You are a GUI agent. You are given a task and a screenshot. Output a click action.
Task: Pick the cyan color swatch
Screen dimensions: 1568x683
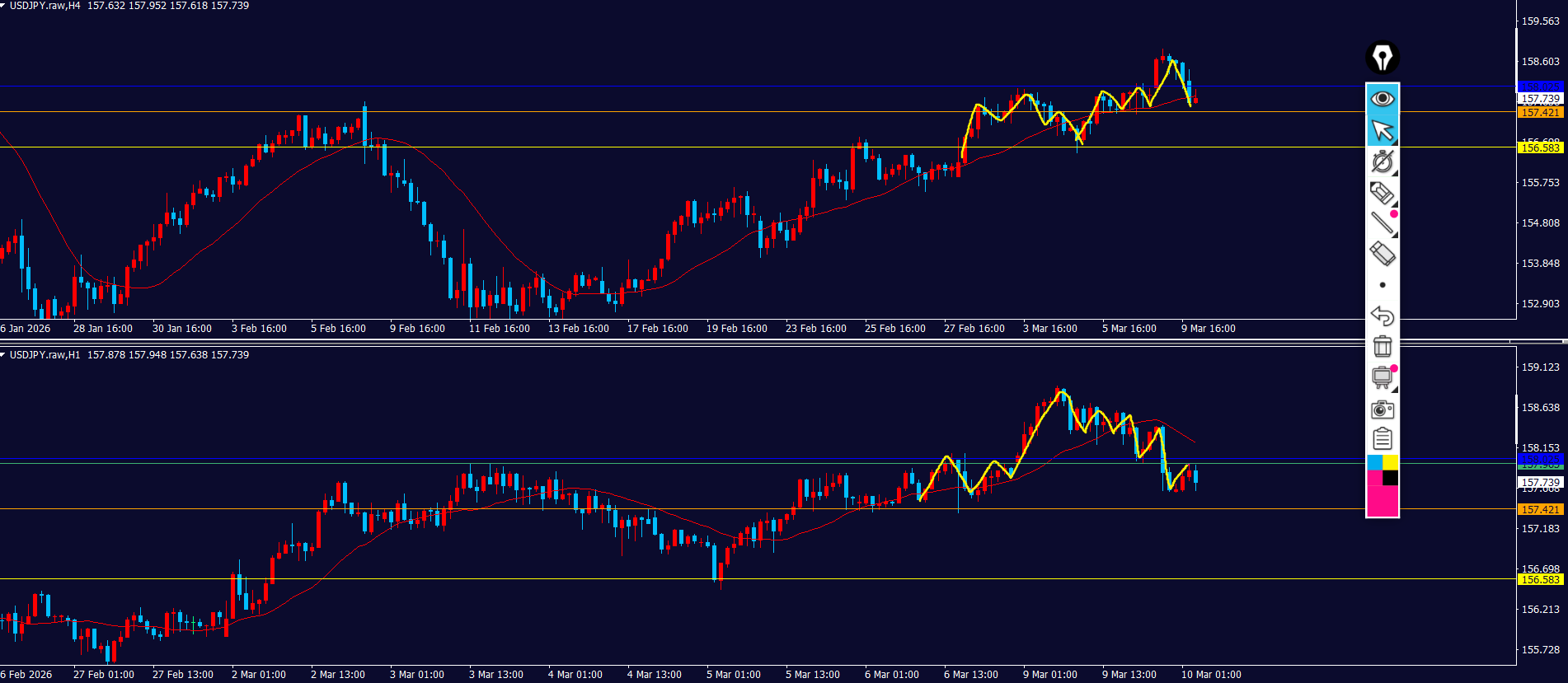point(1374,462)
